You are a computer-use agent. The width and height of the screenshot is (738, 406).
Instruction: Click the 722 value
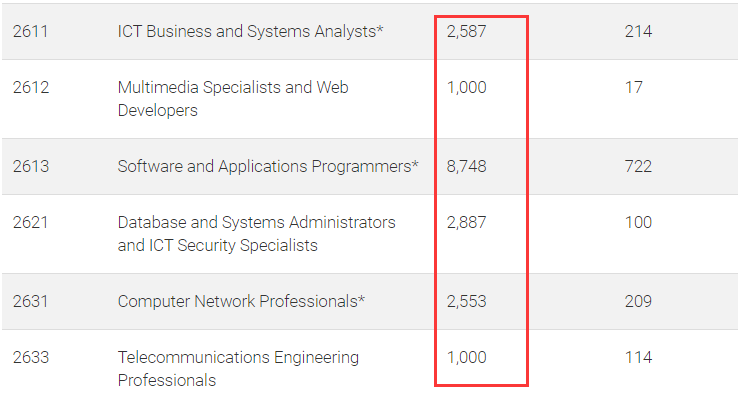pos(638,167)
